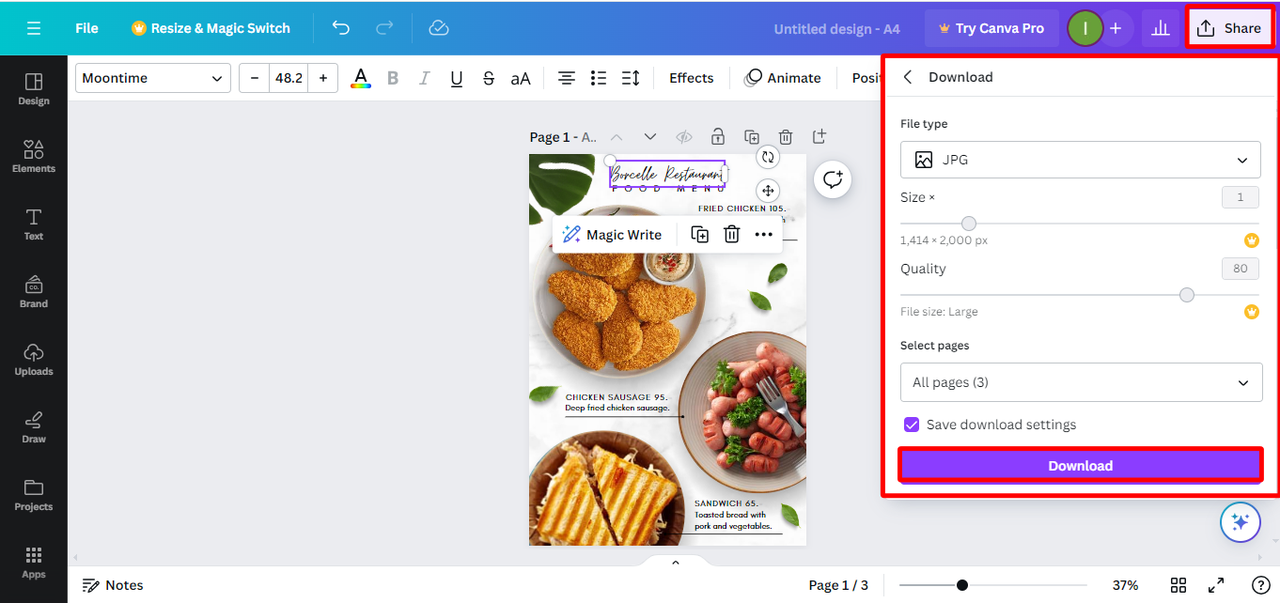The image size is (1280, 603).
Task: Adjust the Size slider handle
Action: (968, 223)
